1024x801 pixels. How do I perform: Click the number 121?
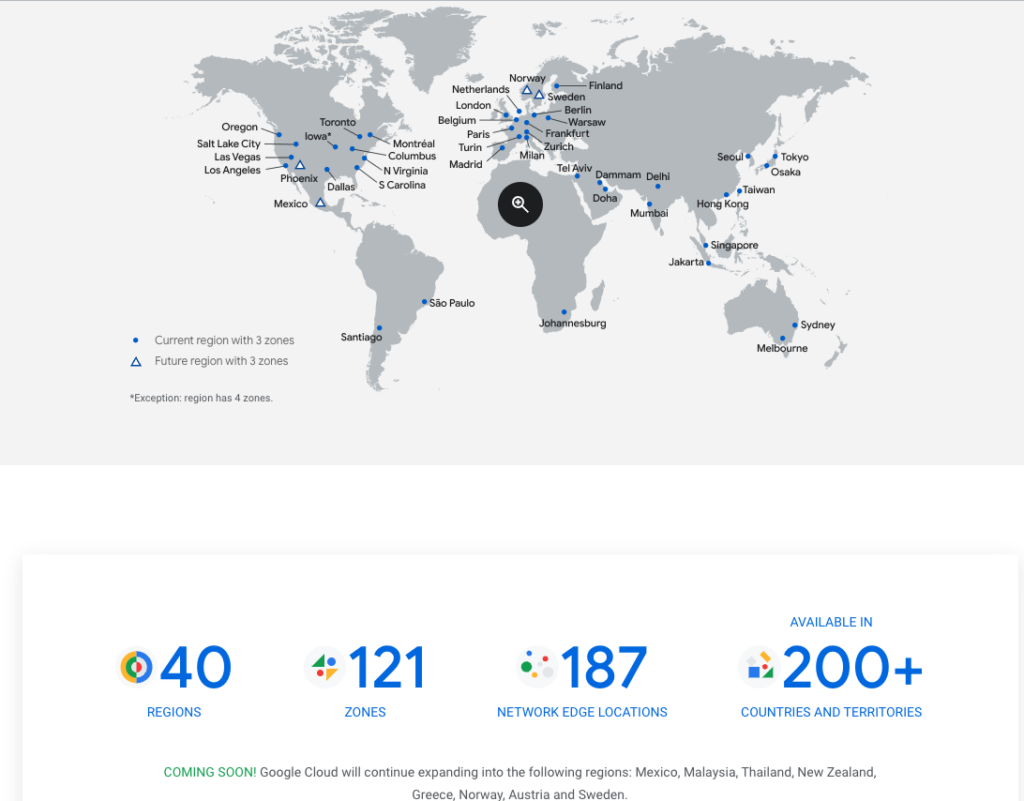coord(387,667)
